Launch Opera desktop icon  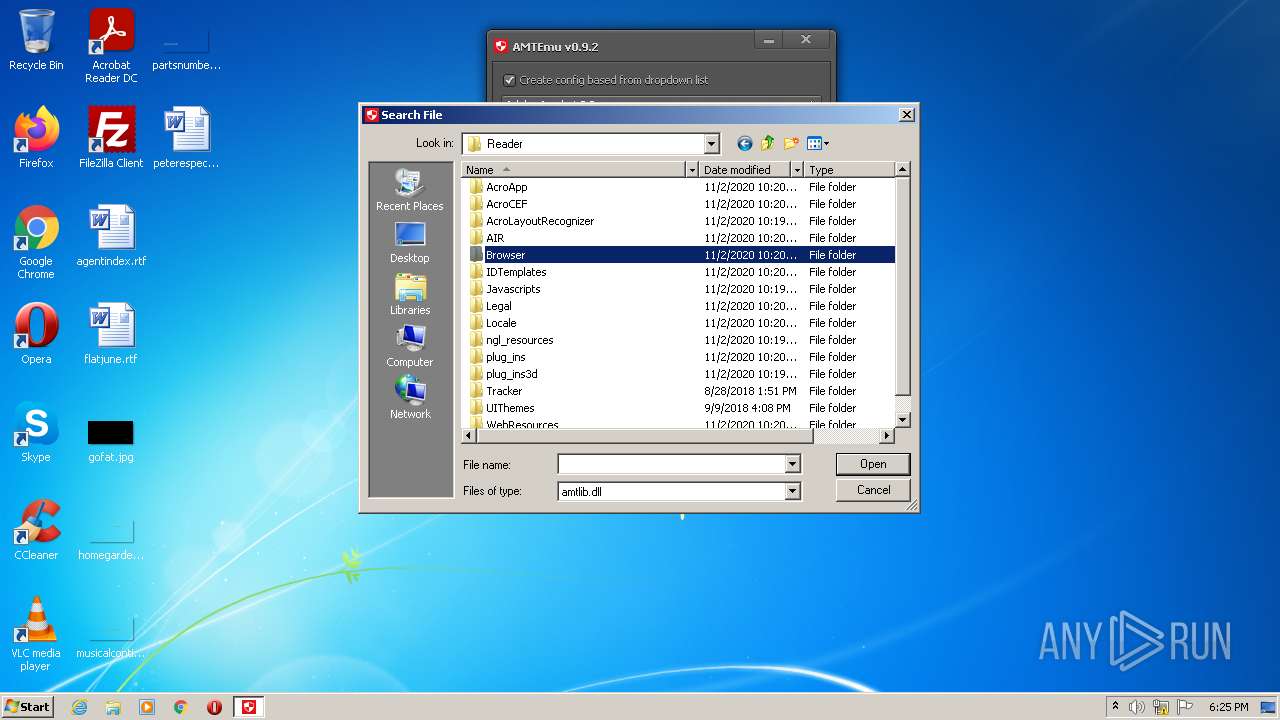[36, 334]
